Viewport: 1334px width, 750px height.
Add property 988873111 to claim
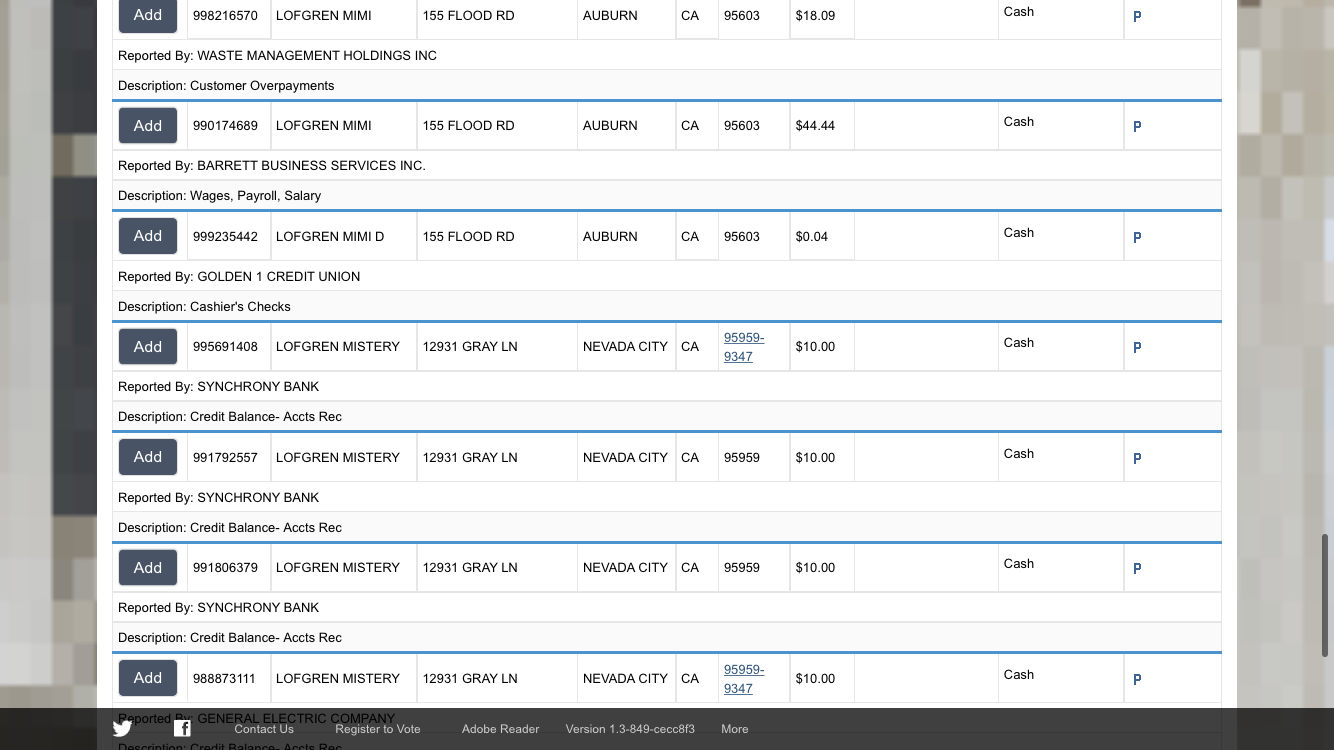(x=148, y=678)
